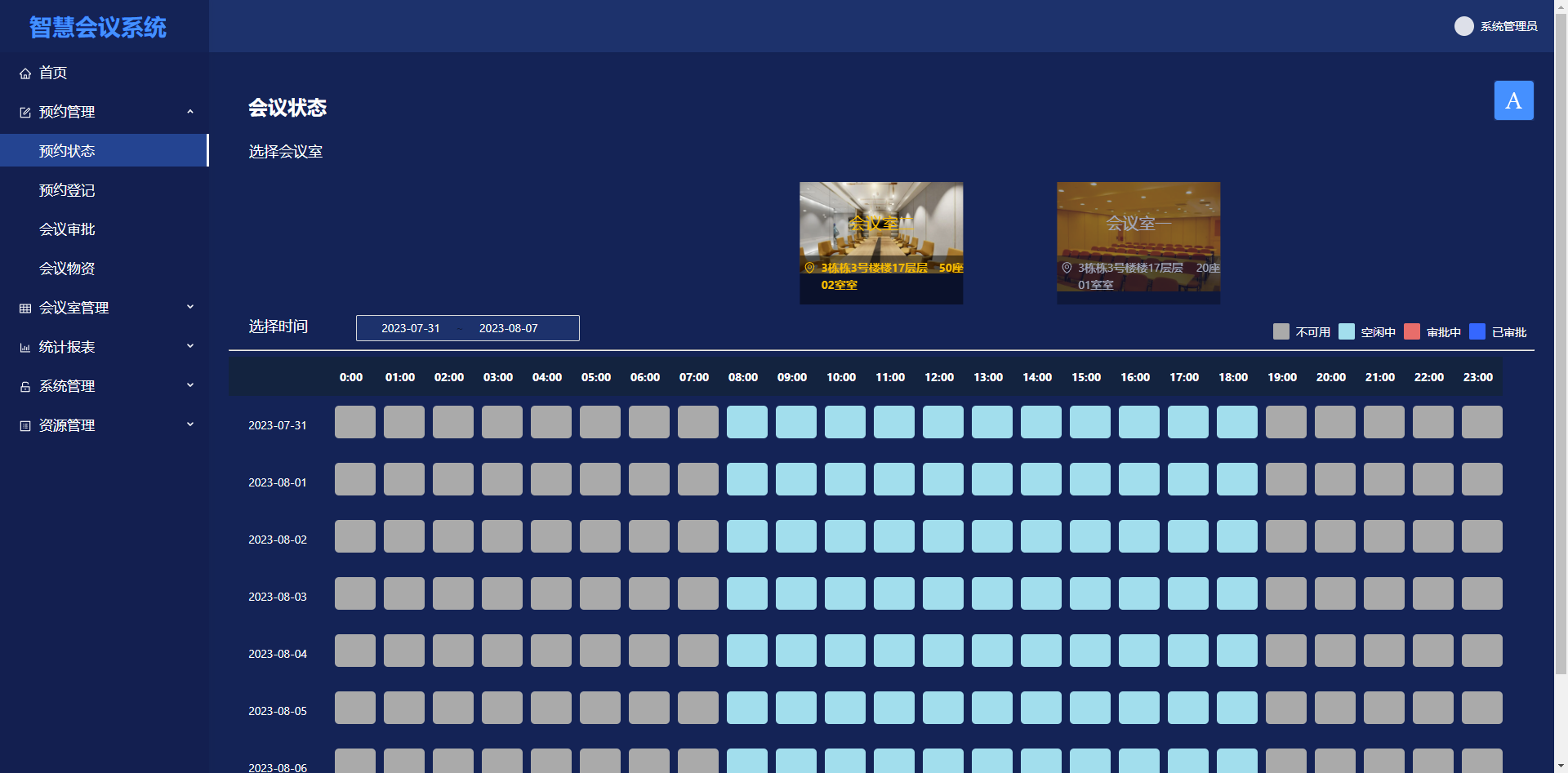Viewport: 1568px width, 773px height.
Task: Click the blue A language button
Action: coord(1514,100)
